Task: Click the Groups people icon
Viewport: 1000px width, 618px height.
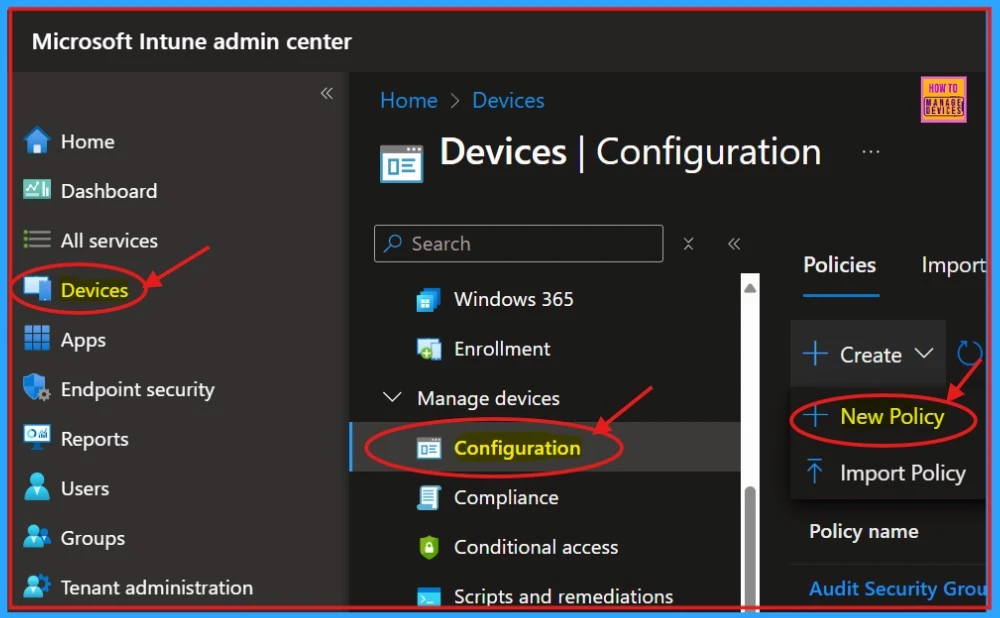Action: 37,537
